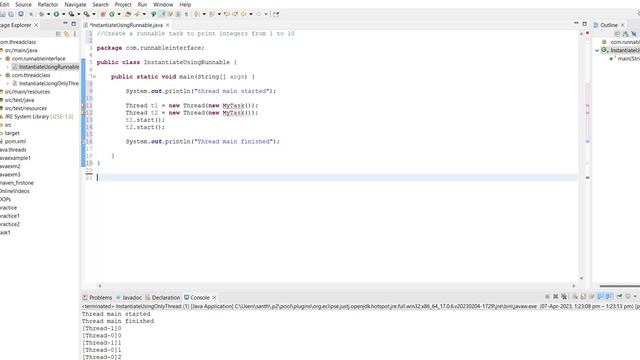Image resolution: width=640 pixels, height=360 pixels.
Task: Click the Outline panel horizontal scrollbar
Action: [620, 286]
